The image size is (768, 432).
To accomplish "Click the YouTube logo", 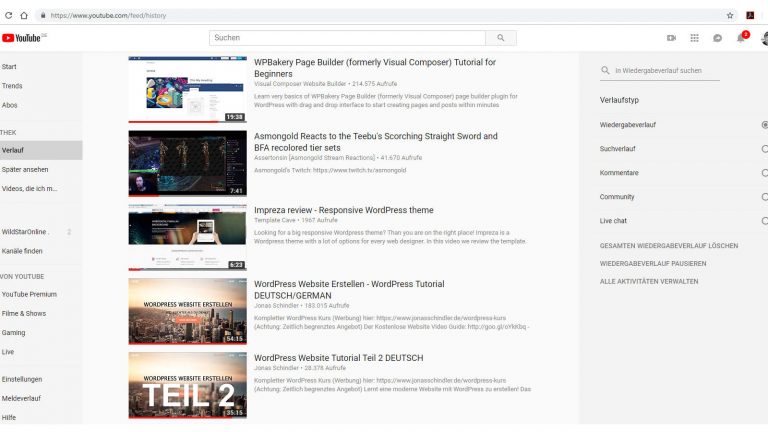I will [22, 38].
